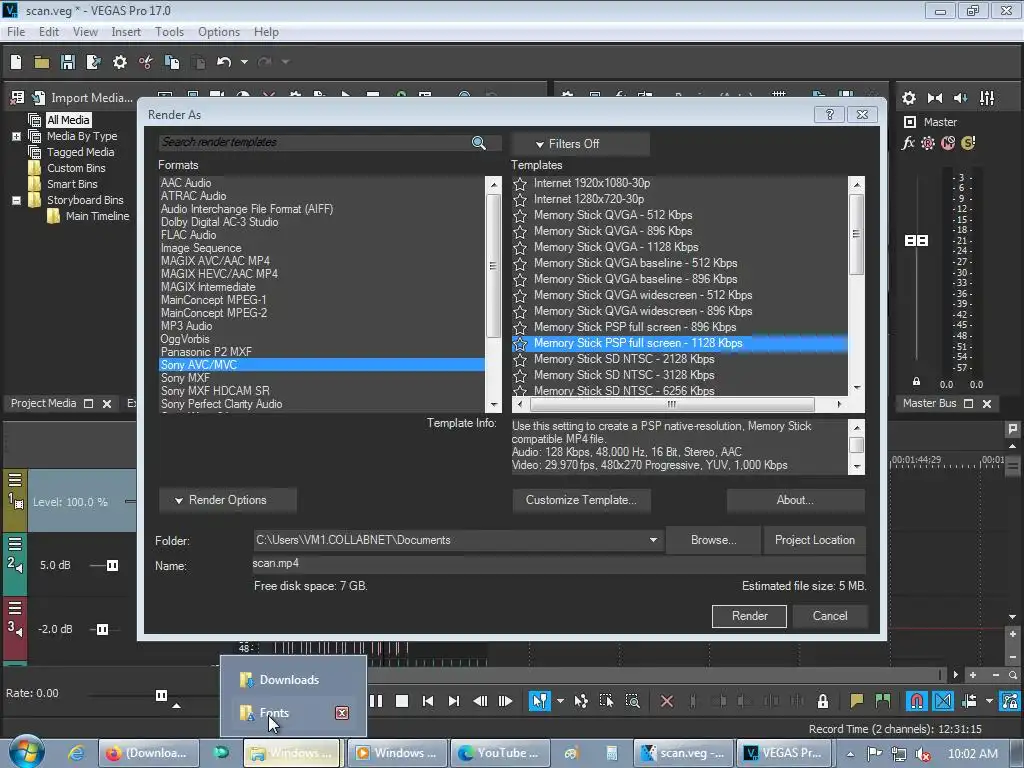Open the Auto Ripple mode dropdown arrow
This screenshot has width=1024, height=768.
pyautogui.click(x=989, y=701)
